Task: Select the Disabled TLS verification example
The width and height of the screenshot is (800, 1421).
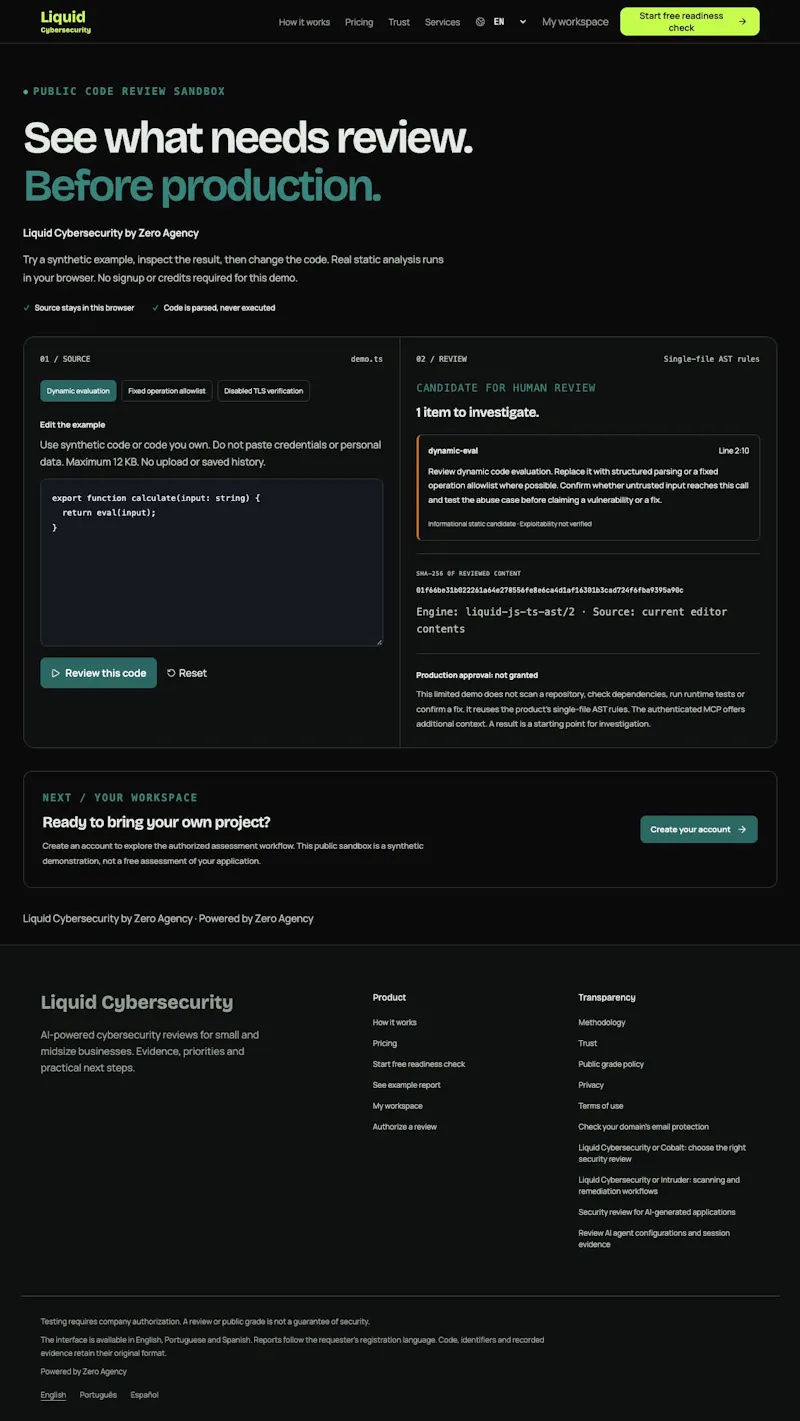Action: click(x=263, y=391)
